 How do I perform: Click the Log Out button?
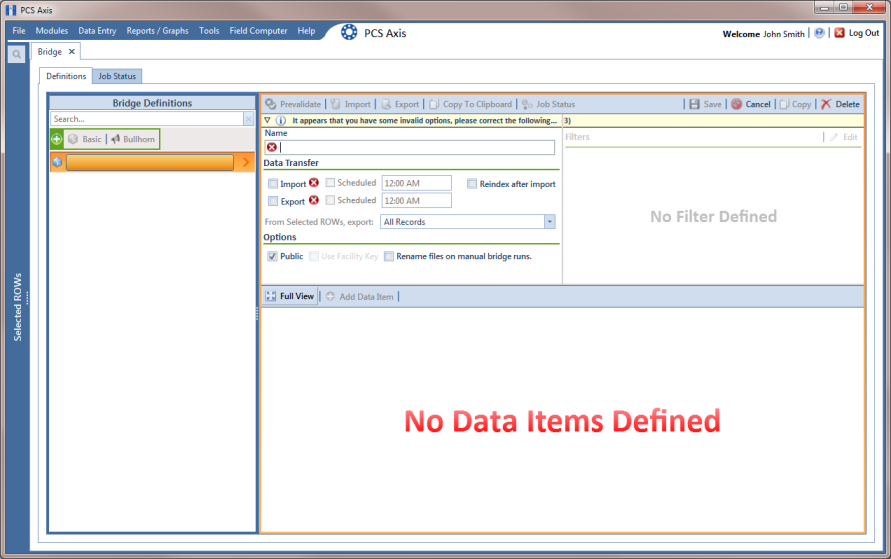(857, 33)
